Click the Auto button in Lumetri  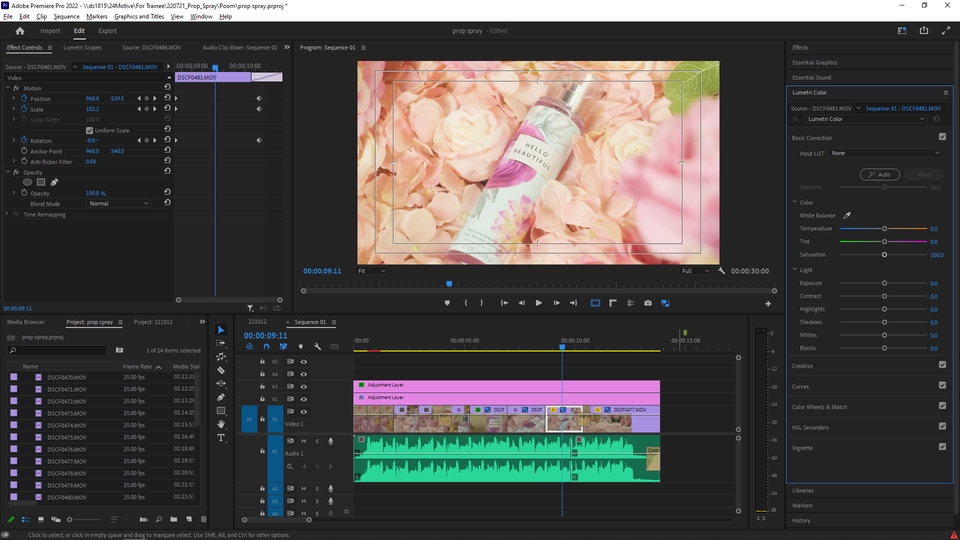coord(879,174)
